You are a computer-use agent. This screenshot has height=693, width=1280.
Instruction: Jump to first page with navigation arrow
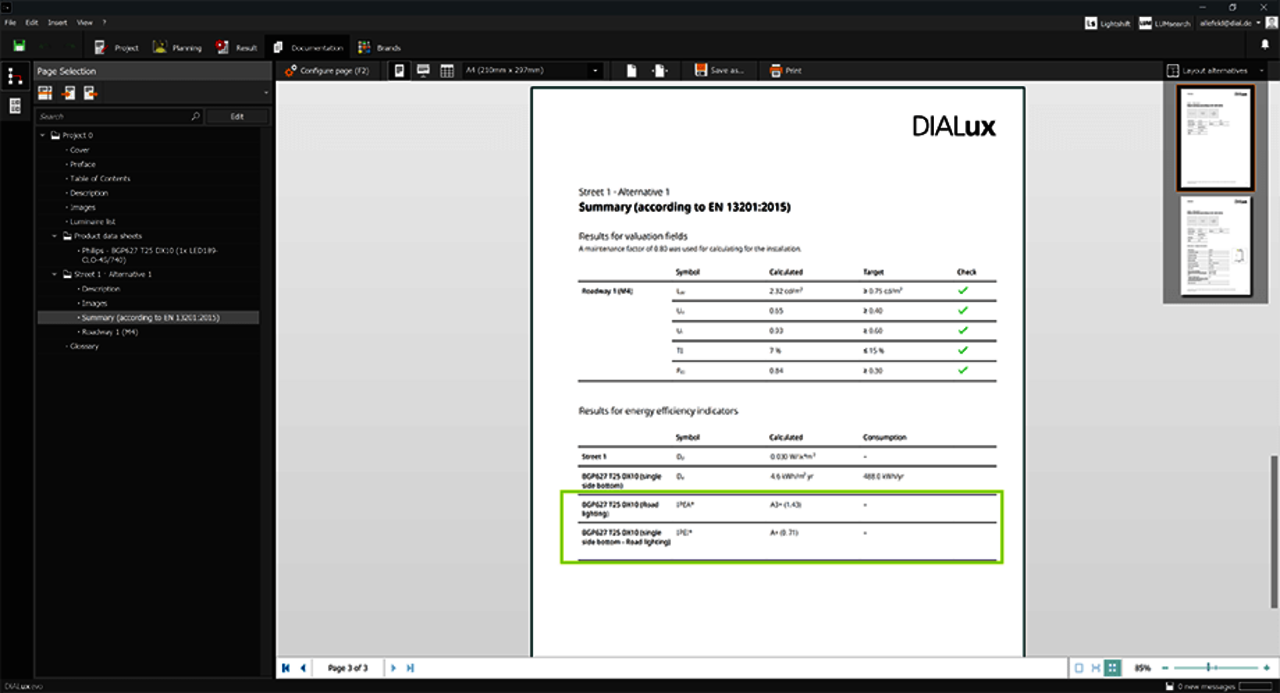[286, 668]
